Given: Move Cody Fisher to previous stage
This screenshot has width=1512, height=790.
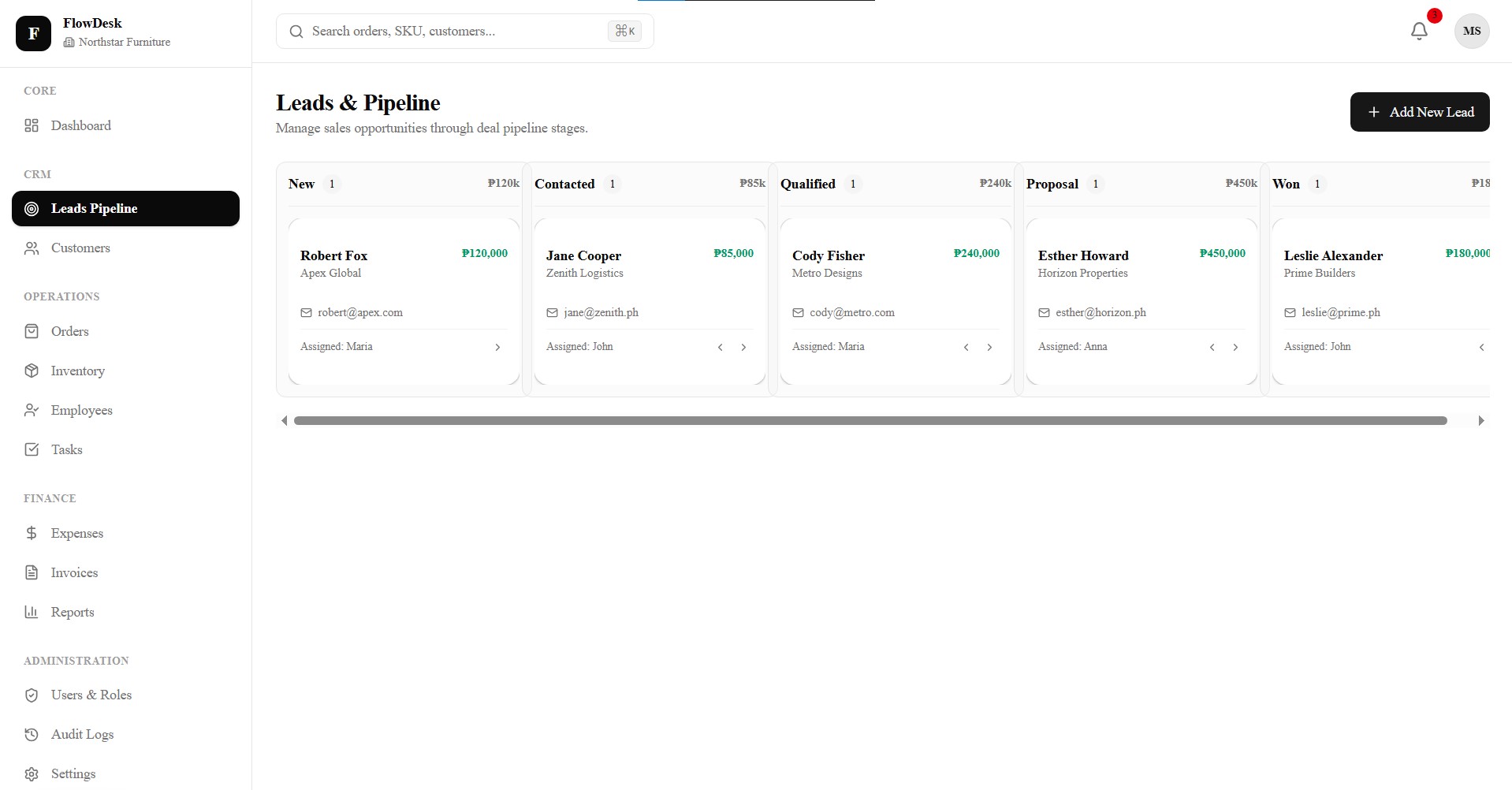Looking at the screenshot, I should [966, 347].
